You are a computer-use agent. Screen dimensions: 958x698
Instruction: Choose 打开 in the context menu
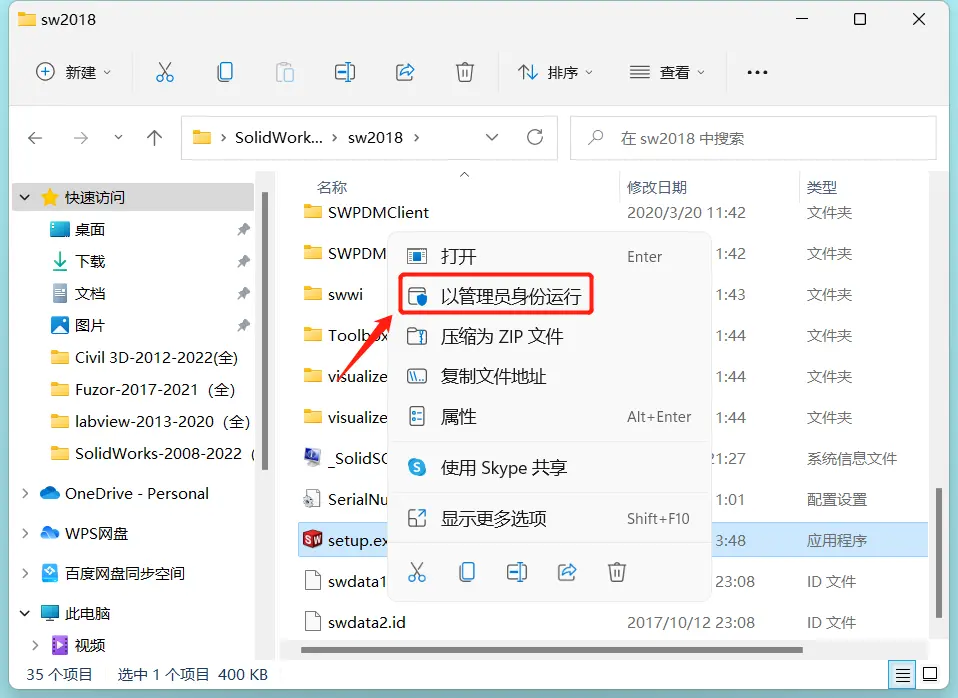pos(550,256)
